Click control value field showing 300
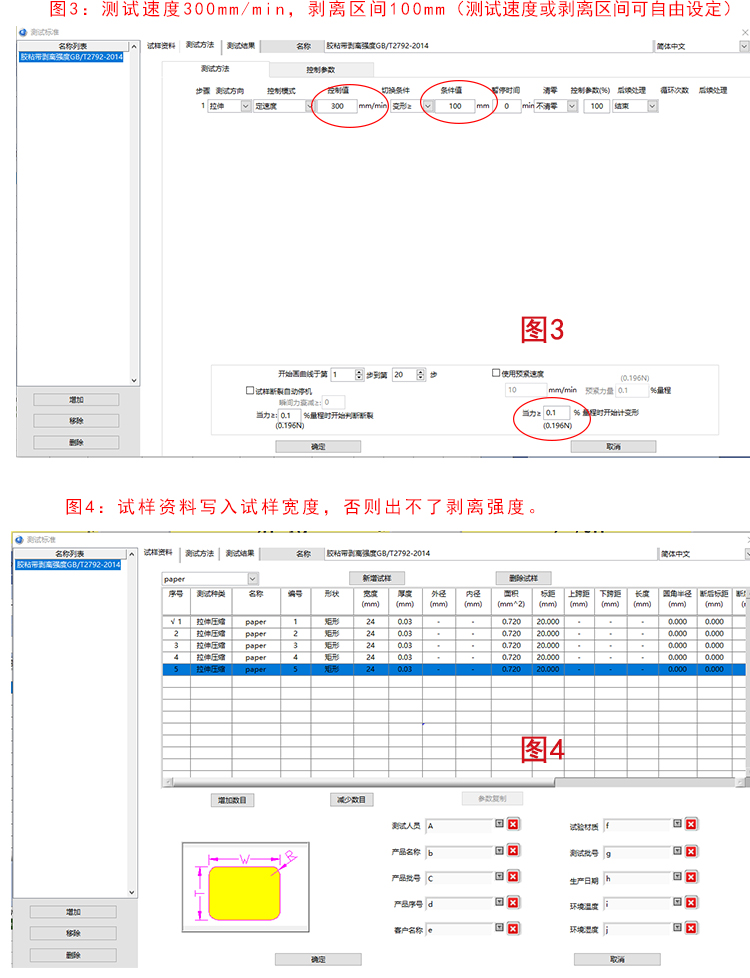The image size is (750, 978). [336, 106]
